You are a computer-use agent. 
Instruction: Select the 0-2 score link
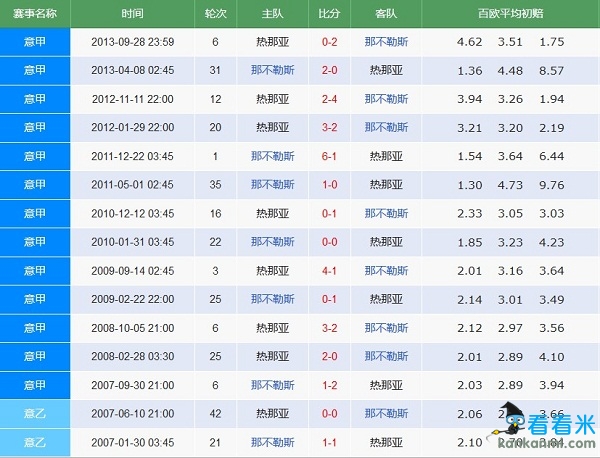(x=329, y=42)
